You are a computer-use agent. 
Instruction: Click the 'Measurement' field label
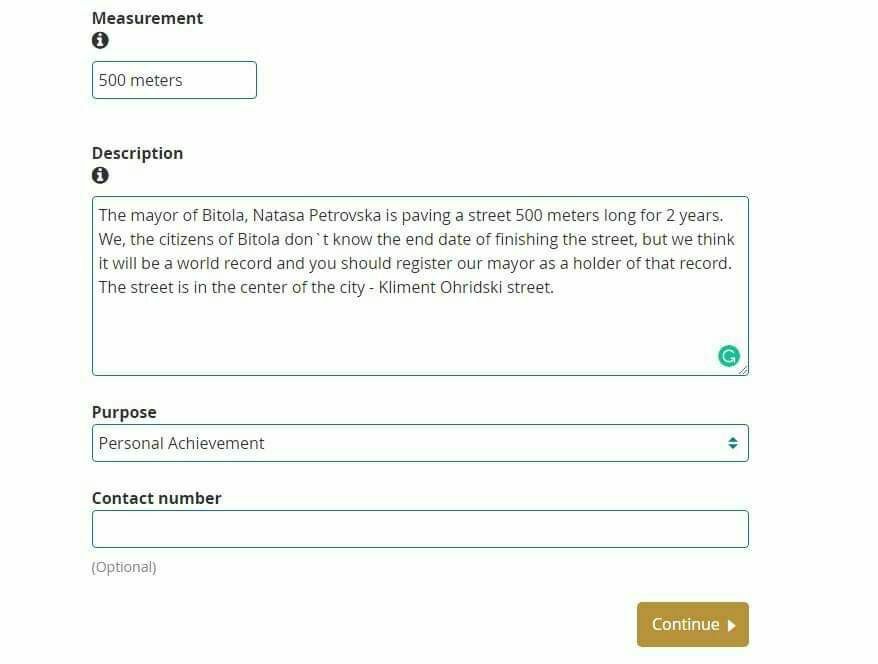[147, 18]
